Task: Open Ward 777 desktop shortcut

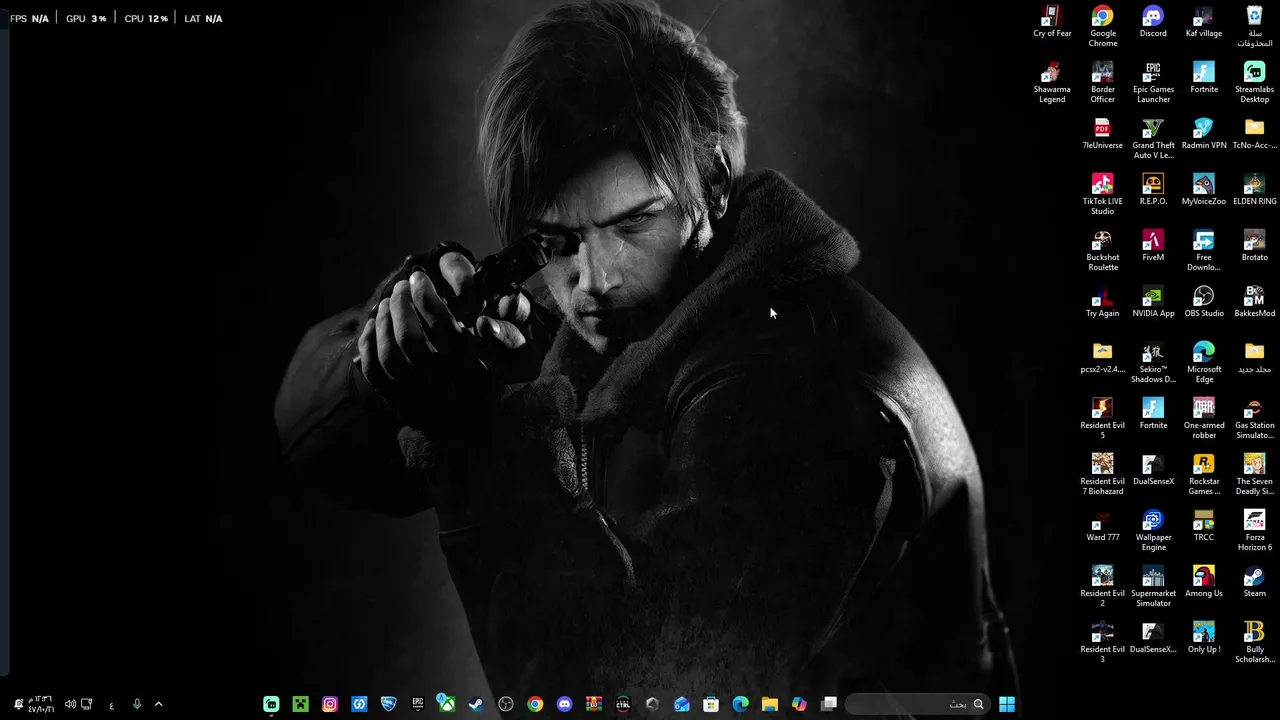Action: pyautogui.click(x=1102, y=526)
